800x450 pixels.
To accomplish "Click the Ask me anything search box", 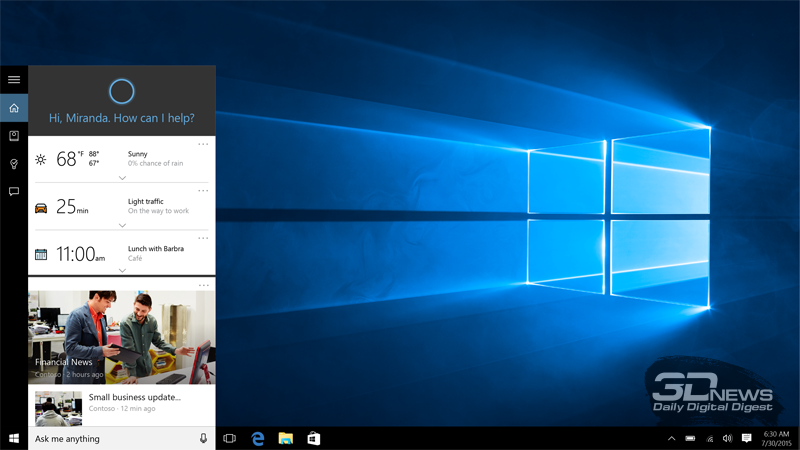I will [x=121, y=438].
